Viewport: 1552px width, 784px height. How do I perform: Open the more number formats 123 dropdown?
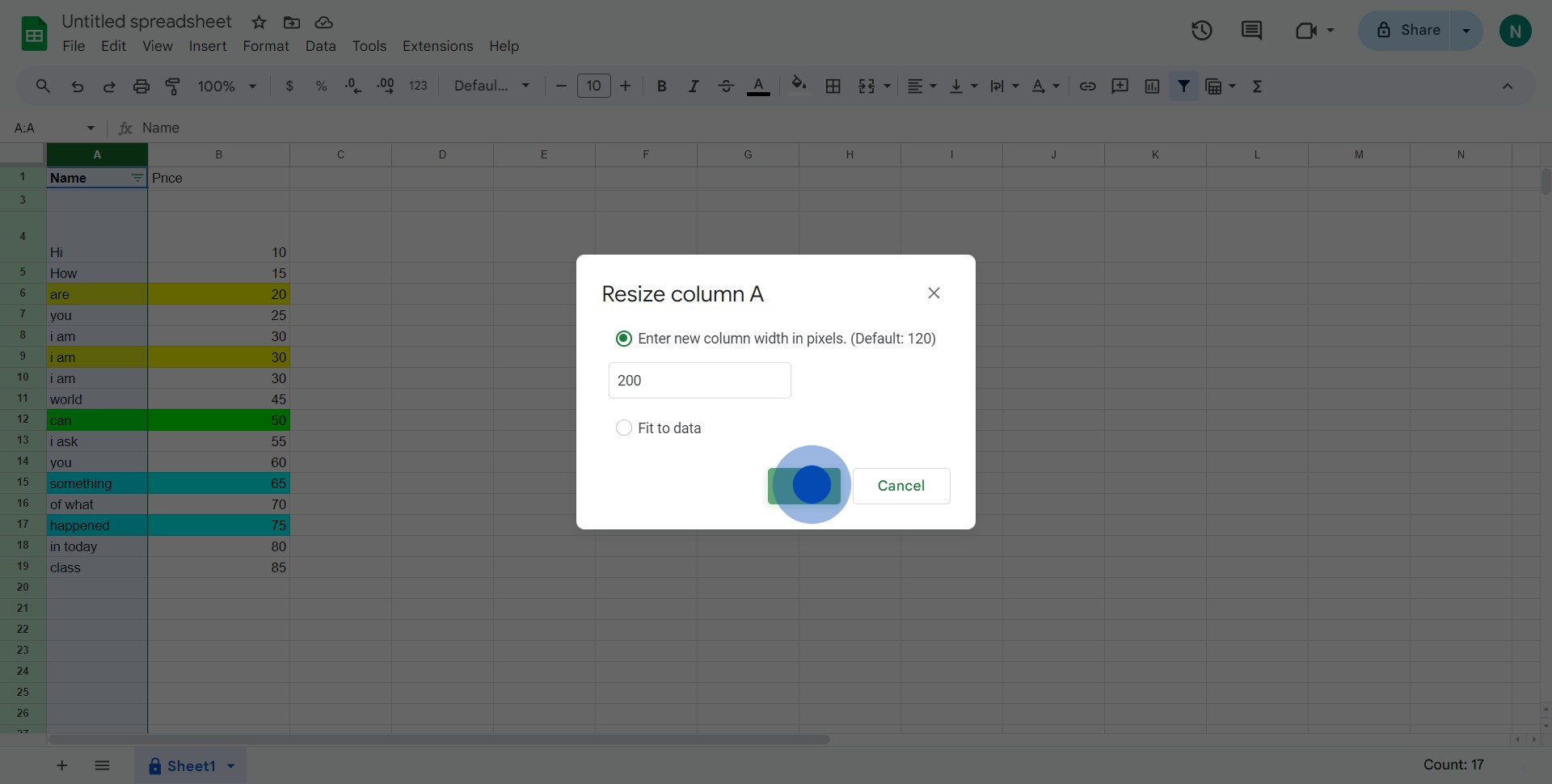click(x=418, y=86)
